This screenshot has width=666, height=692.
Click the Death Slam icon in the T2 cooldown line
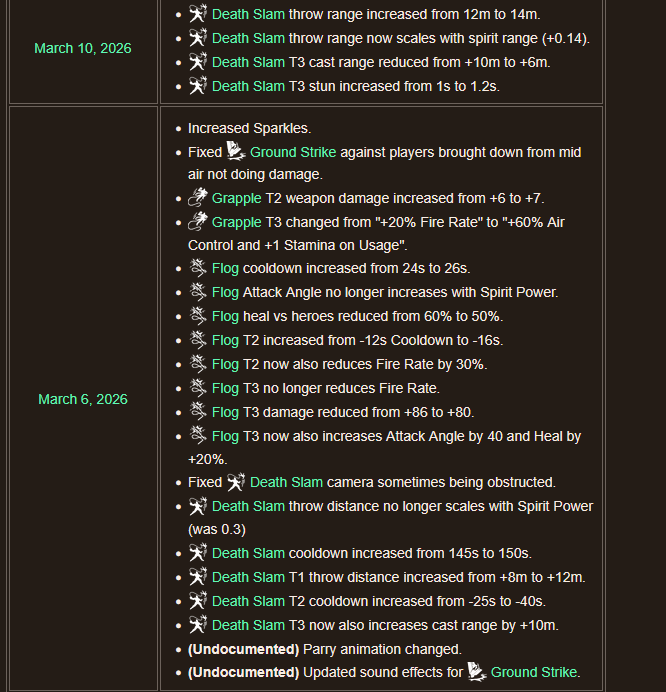(198, 600)
